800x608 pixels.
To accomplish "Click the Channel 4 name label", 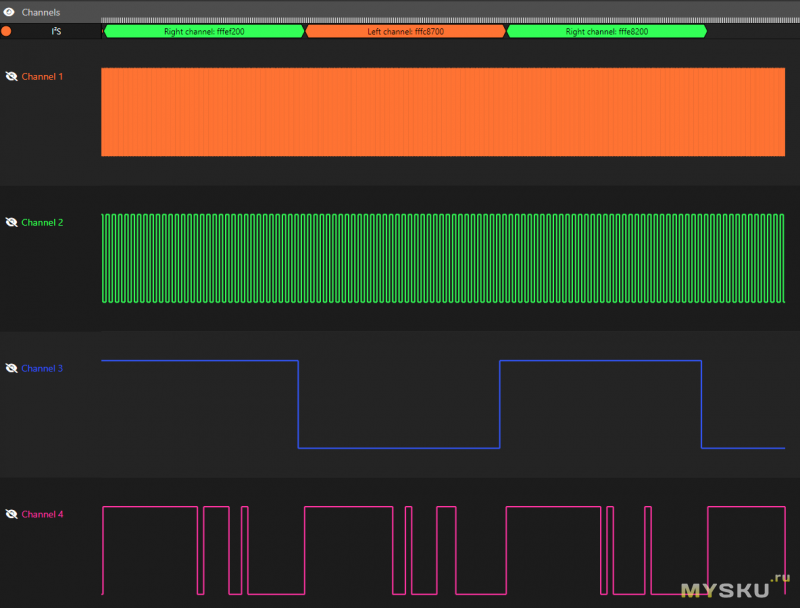I will pyautogui.click(x=42, y=514).
